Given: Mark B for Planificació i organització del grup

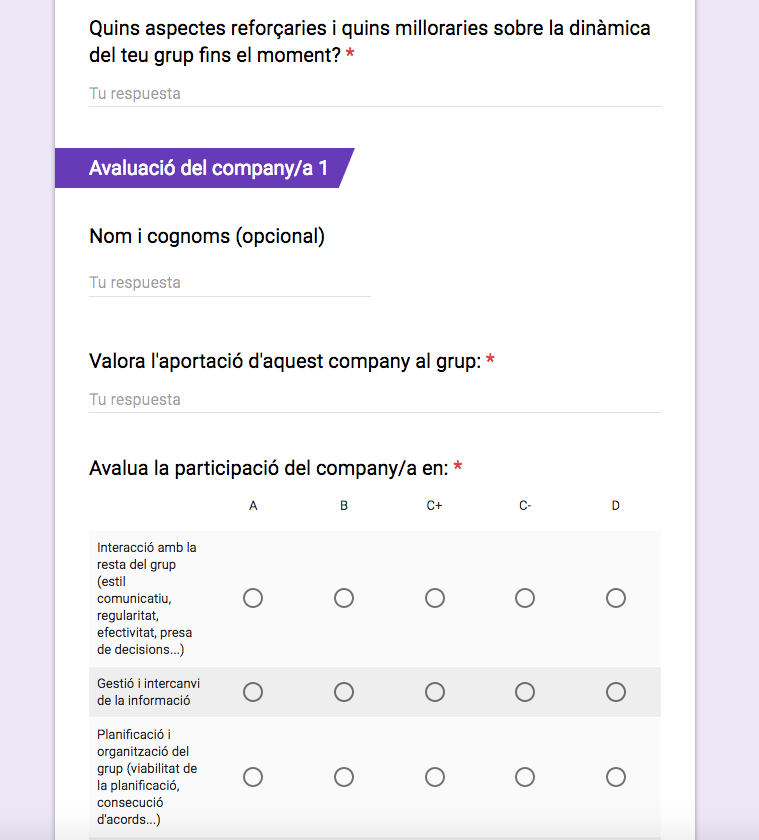Looking at the screenshot, I should [x=344, y=777].
